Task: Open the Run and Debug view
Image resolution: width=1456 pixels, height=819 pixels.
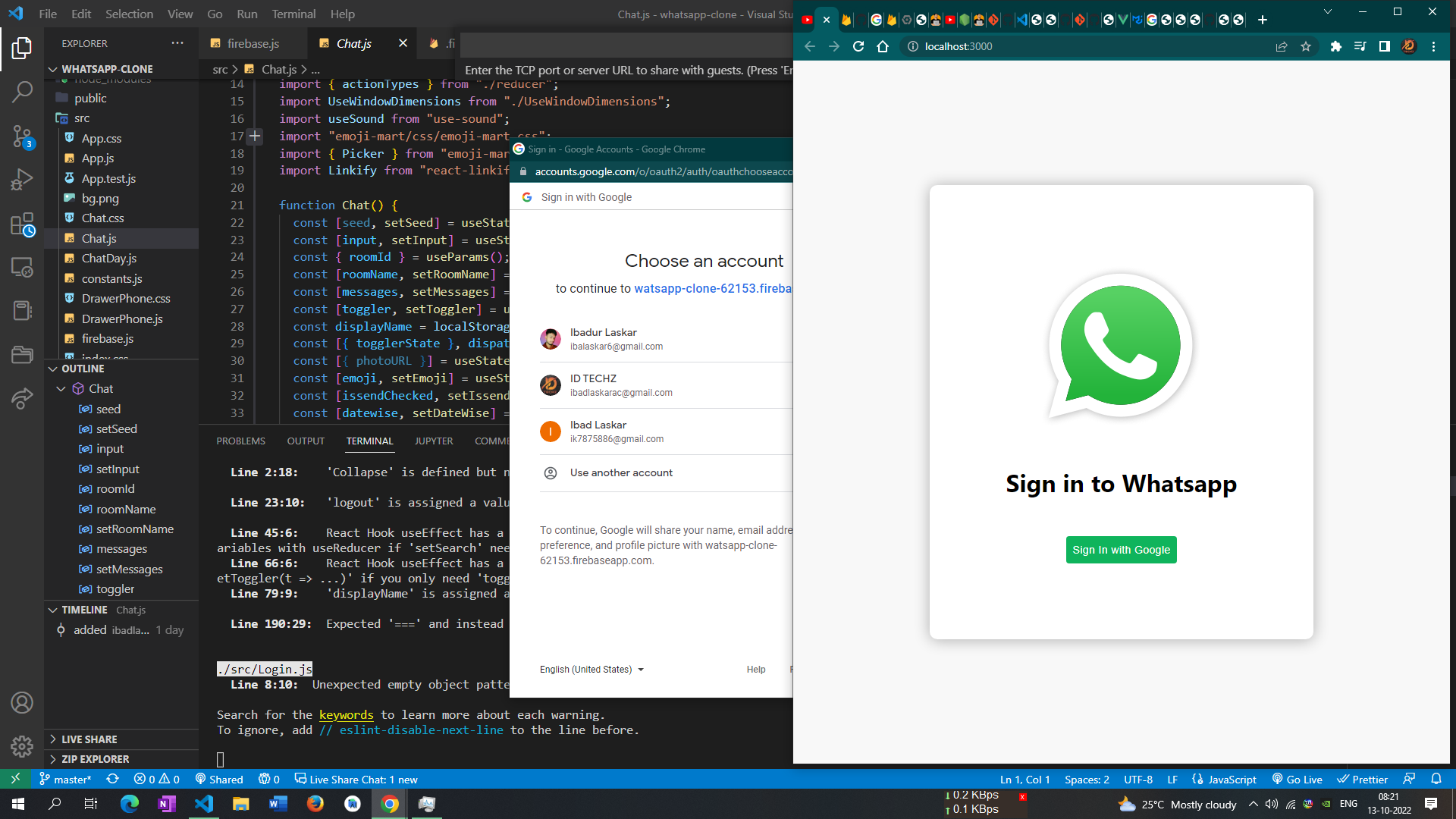Action: point(22,179)
